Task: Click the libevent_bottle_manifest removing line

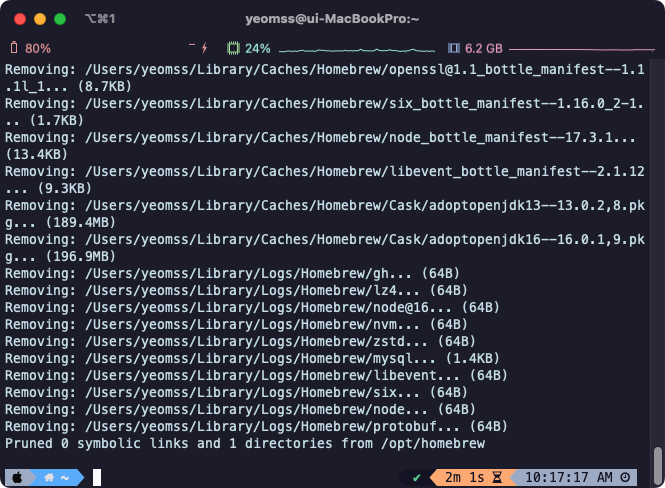Action: pyautogui.click(x=325, y=179)
